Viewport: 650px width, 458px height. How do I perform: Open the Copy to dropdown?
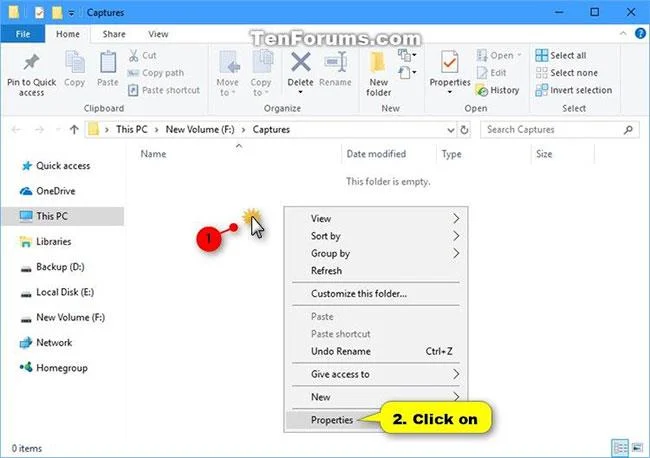(261, 74)
